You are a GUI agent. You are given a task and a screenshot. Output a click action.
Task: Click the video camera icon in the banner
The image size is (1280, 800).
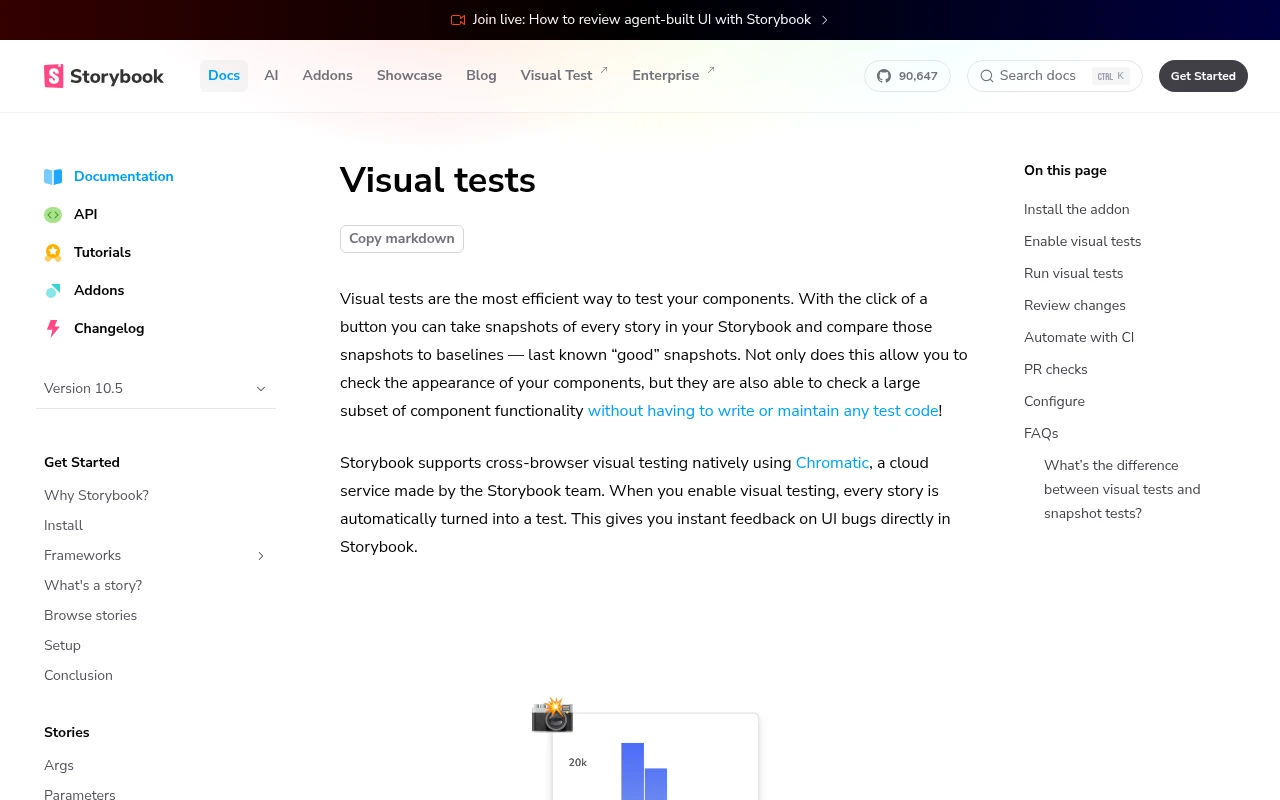pos(458,20)
